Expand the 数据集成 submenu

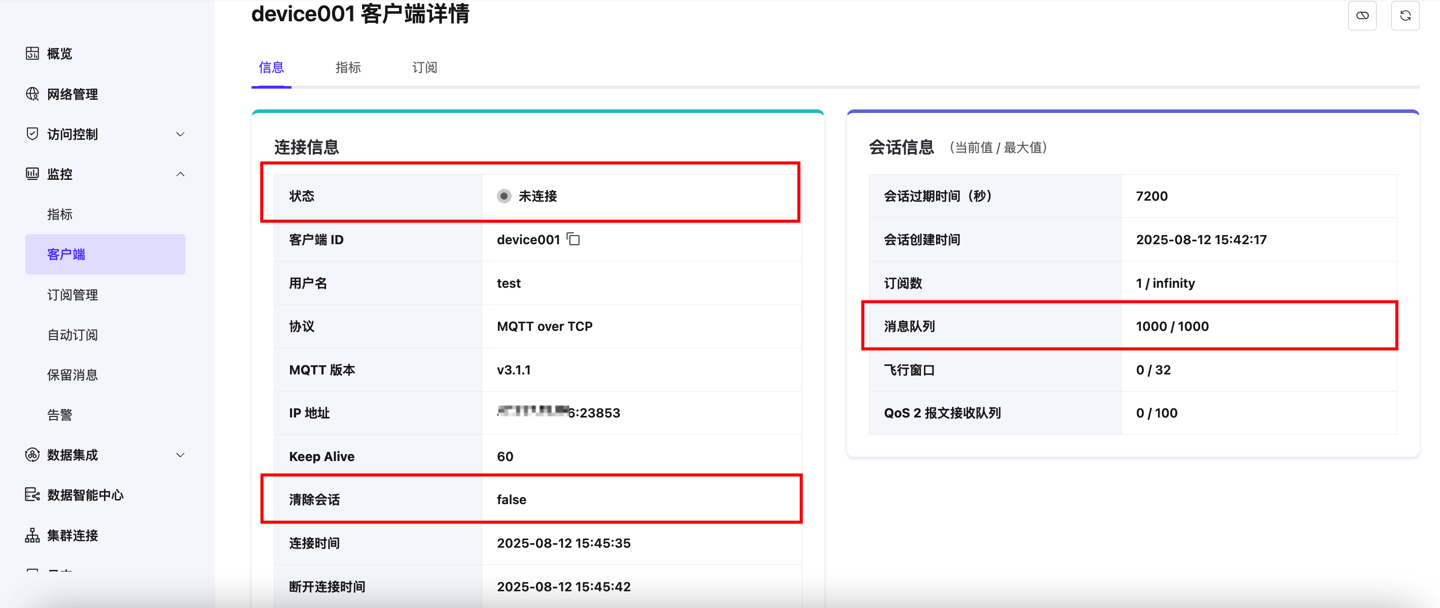click(180, 455)
